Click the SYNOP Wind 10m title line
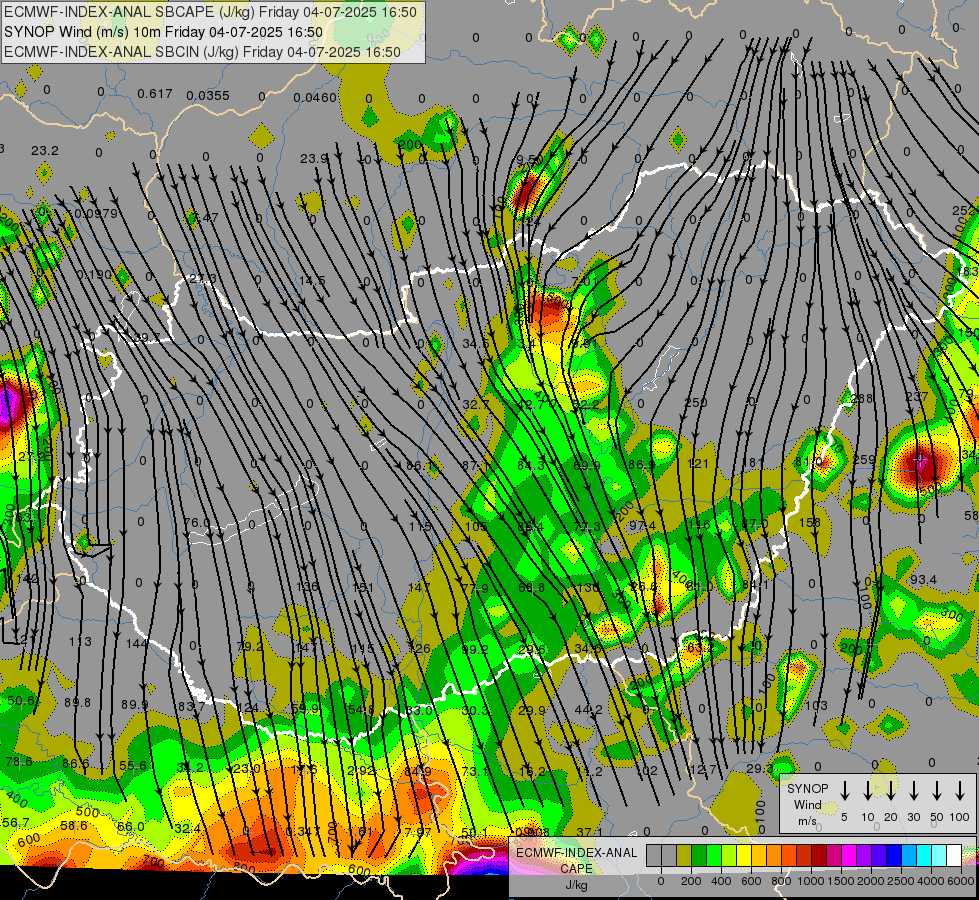 coord(164,32)
